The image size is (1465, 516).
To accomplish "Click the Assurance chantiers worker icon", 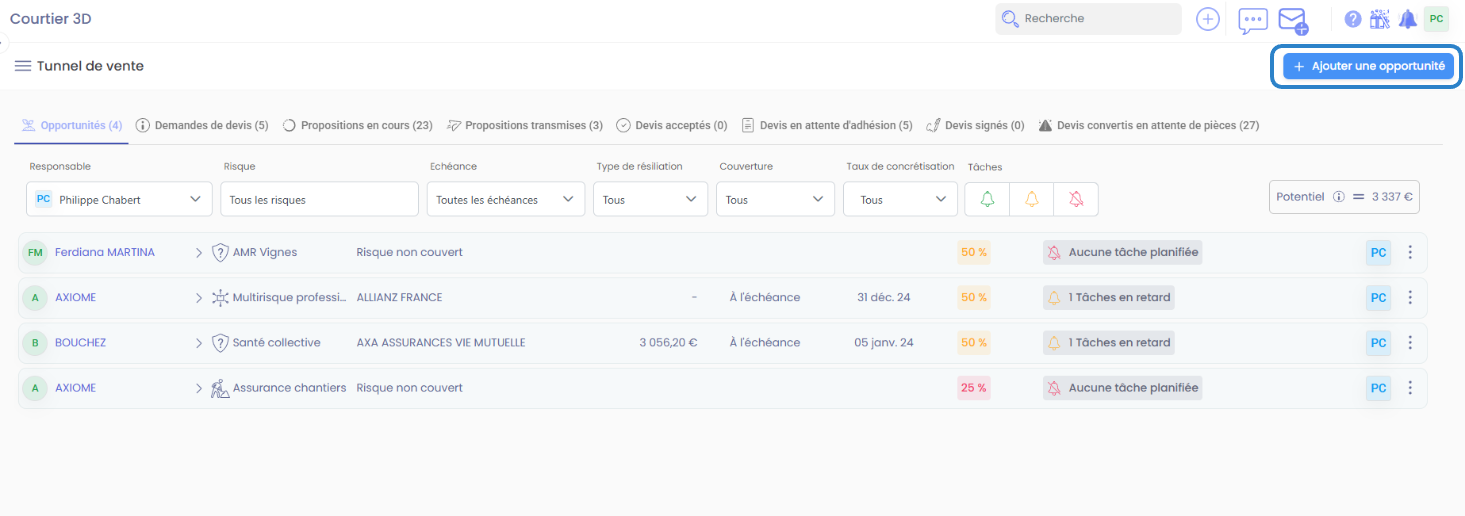I will click(220, 388).
